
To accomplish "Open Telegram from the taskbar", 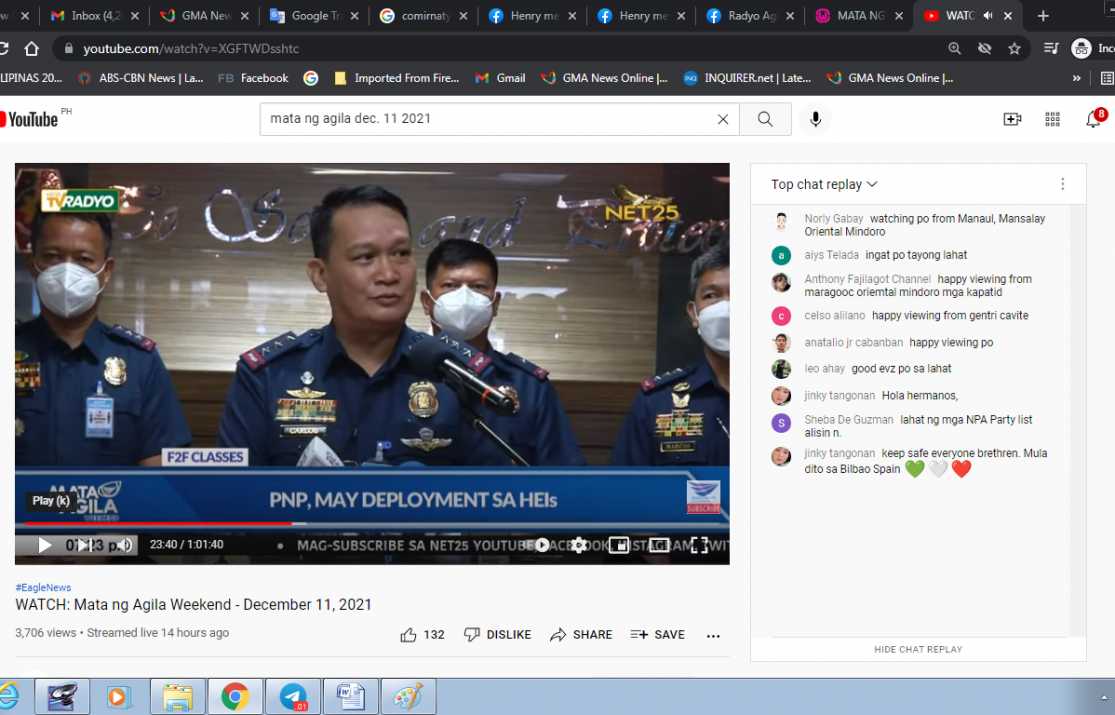I will [x=293, y=696].
